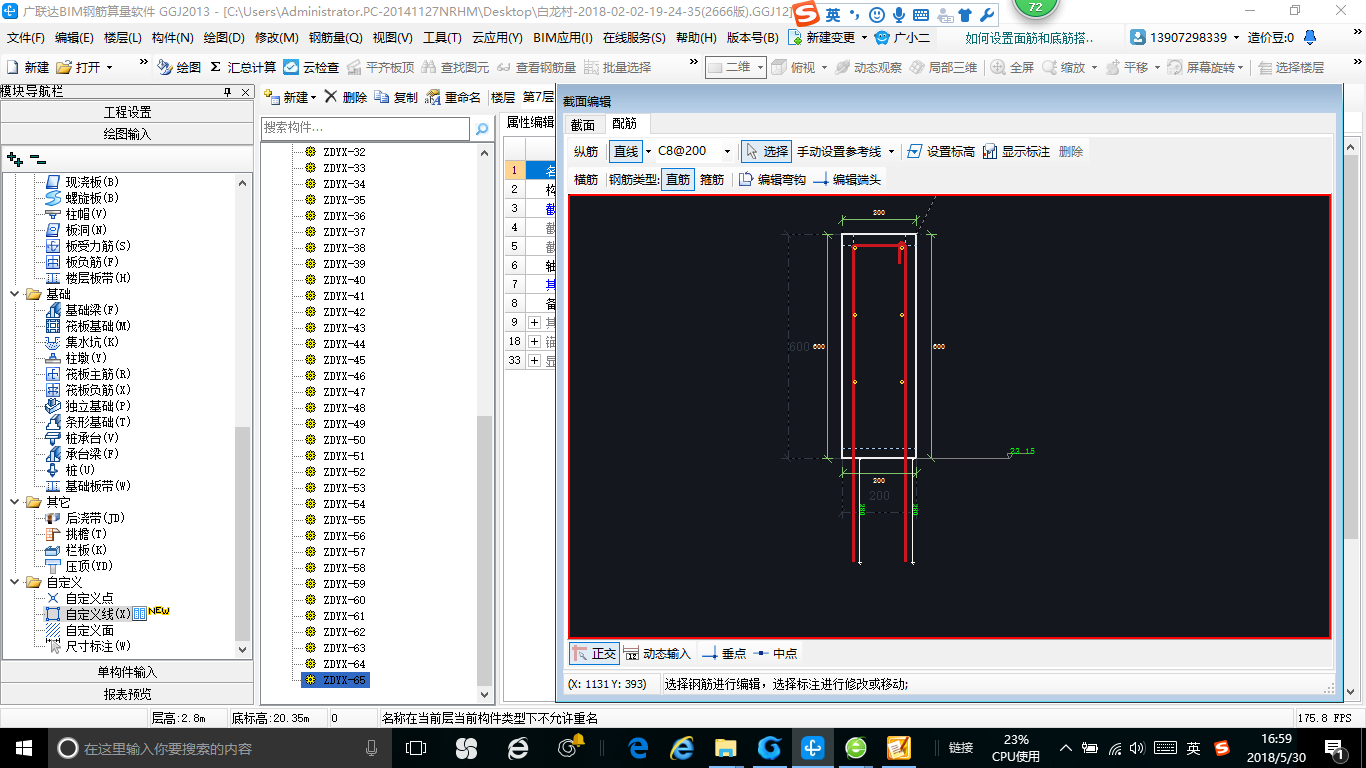Expand property row 9 plus box
This screenshot has width=1366, height=768.
click(x=534, y=322)
